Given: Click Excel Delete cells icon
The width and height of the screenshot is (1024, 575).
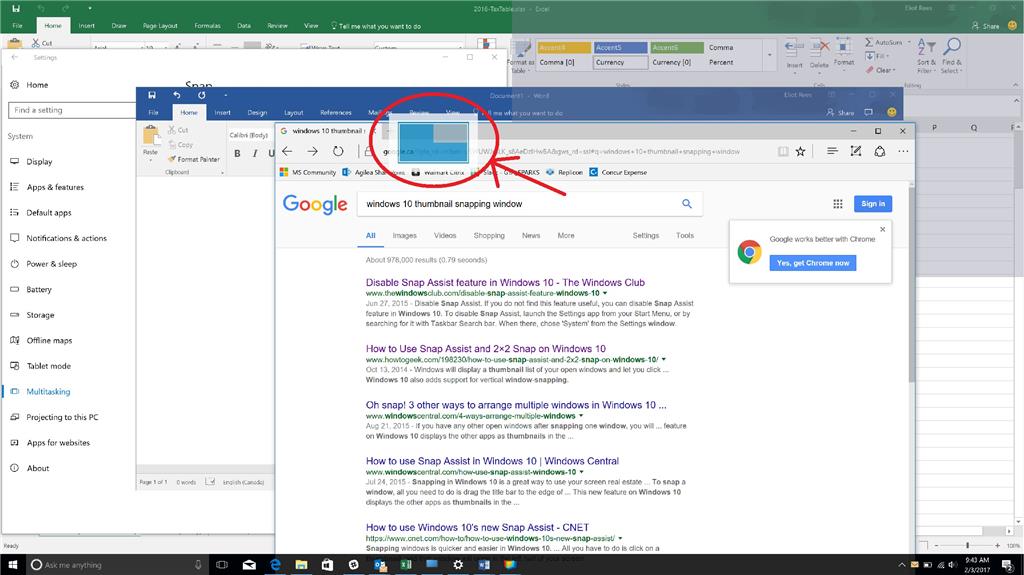Looking at the screenshot, I should click(819, 54).
